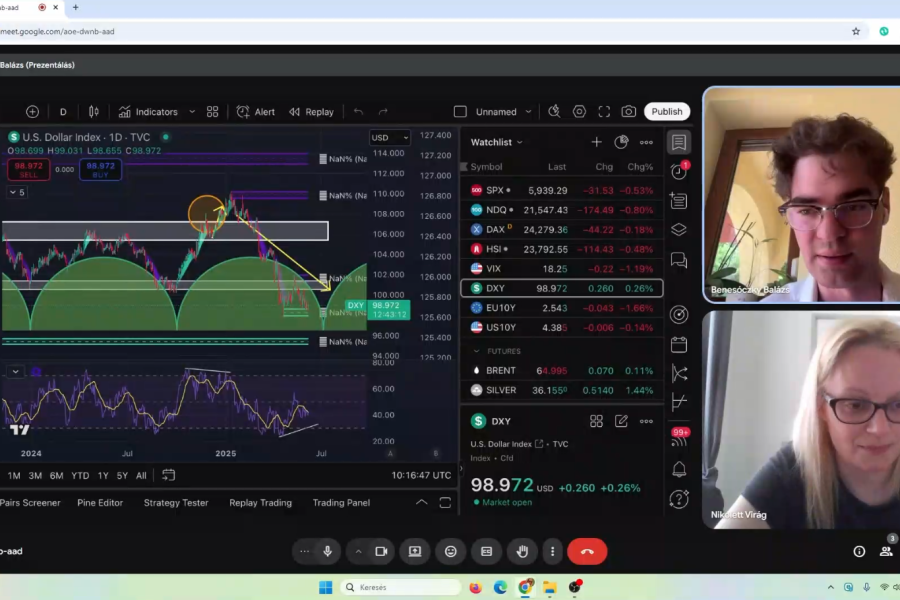Turn off camera in Google Meet
Viewport: 900px width, 600px height.
click(381, 551)
